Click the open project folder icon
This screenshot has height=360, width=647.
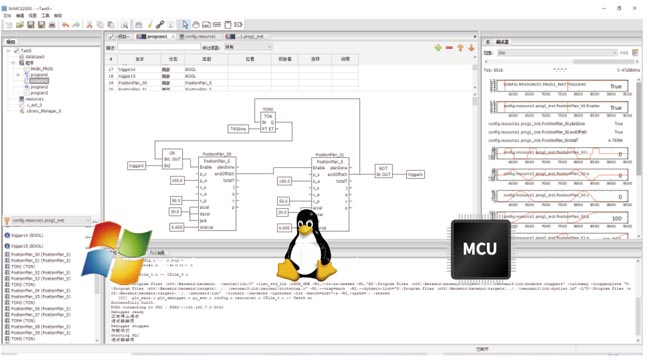pyautogui.click(x=19, y=25)
